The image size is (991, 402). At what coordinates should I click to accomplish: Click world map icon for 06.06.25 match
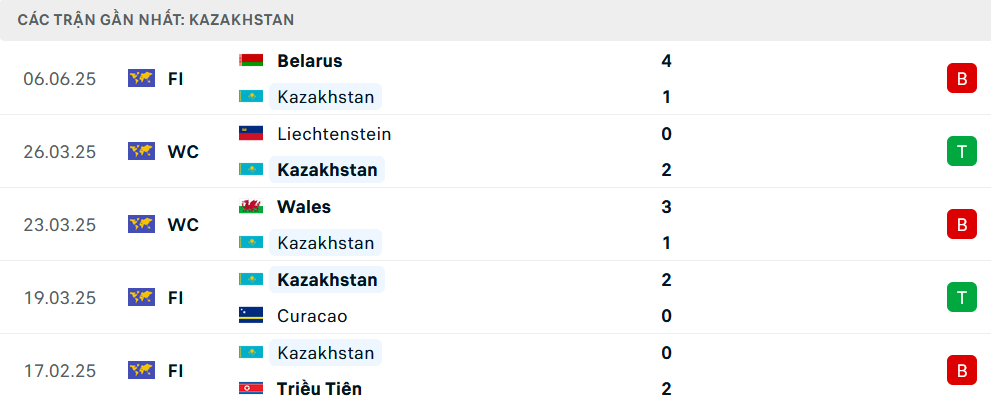[x=142, y=78]
